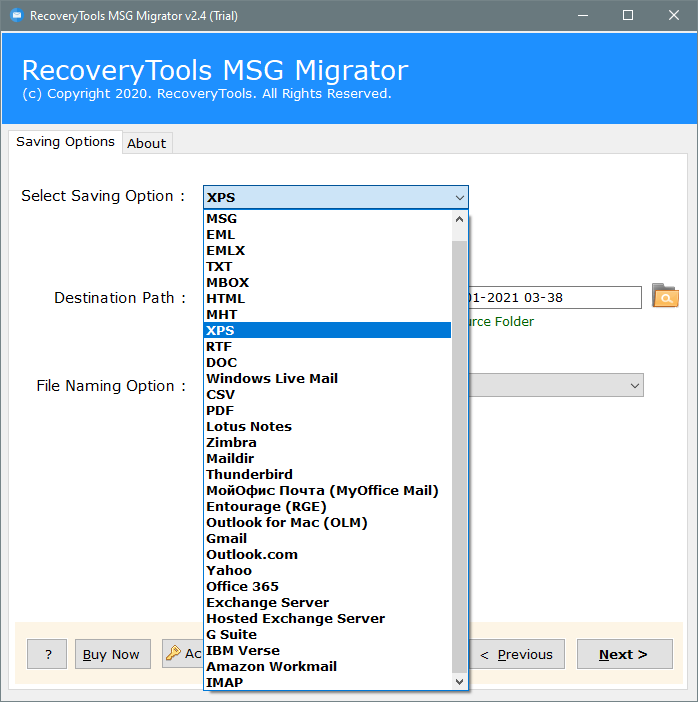This screenshot has height=702, width=698.
Task: Maximize the MSG Migrator window
Action: [628, 16]
